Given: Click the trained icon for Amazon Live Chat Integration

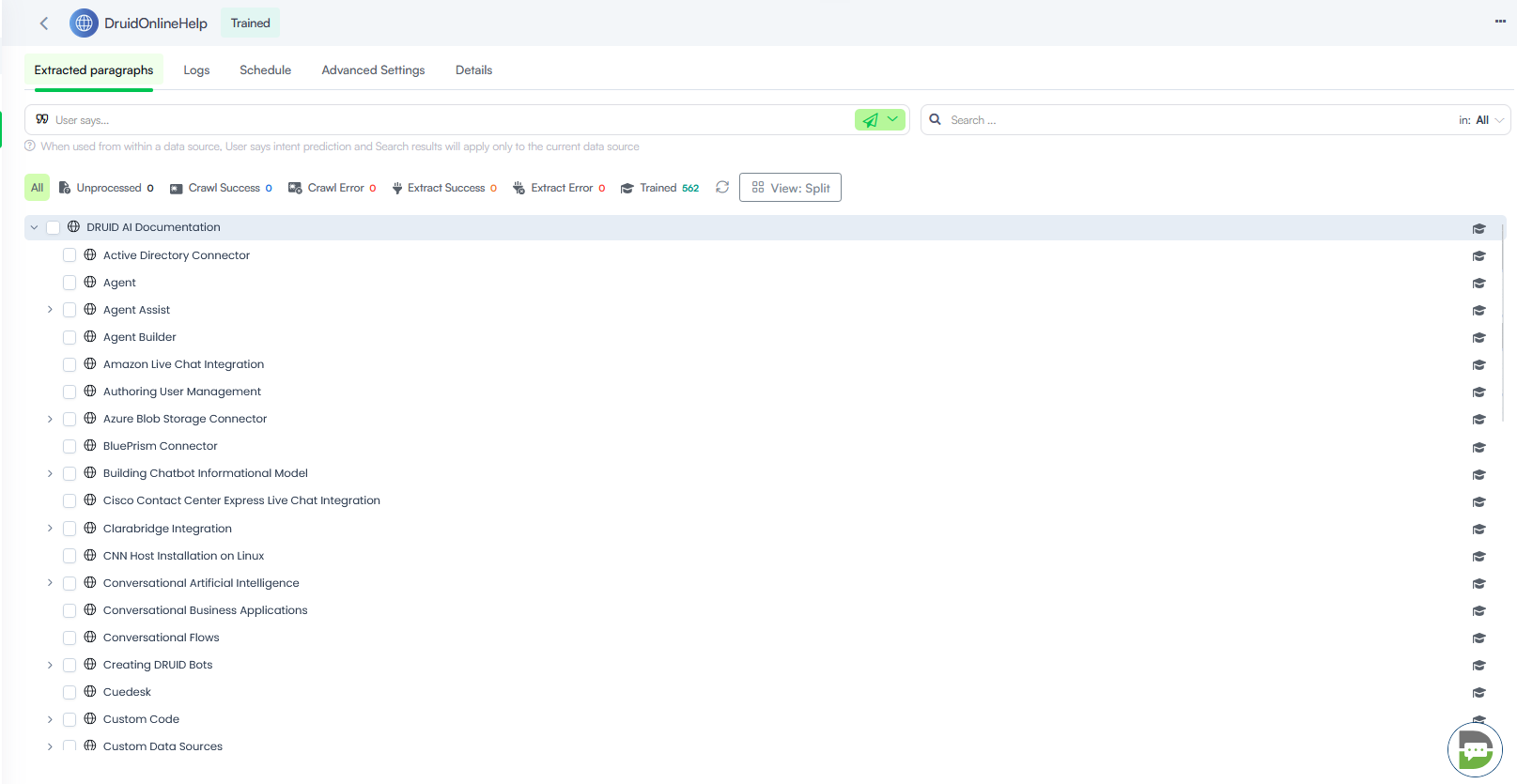Looking at the screenshot, I should [1479, 364].
